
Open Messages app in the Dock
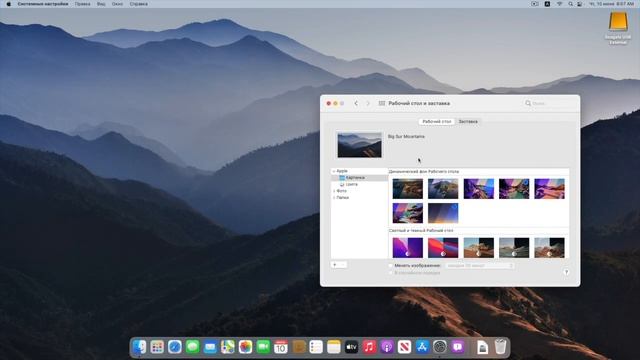pos(193,347)
